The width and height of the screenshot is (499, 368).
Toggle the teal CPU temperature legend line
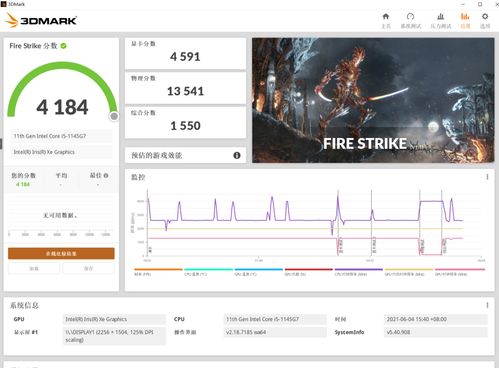(x=208, y=271)
